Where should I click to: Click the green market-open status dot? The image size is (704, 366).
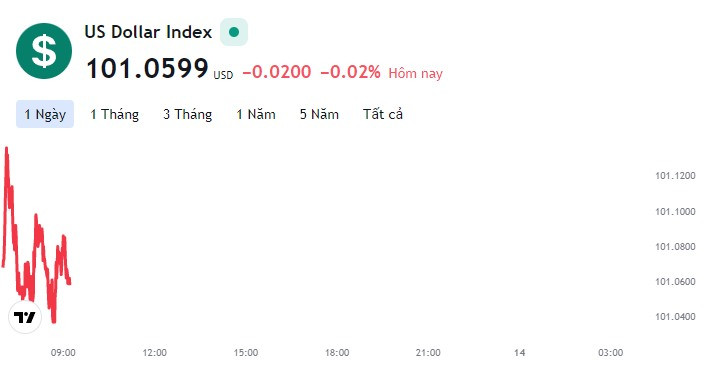click(x=234, y=32)
